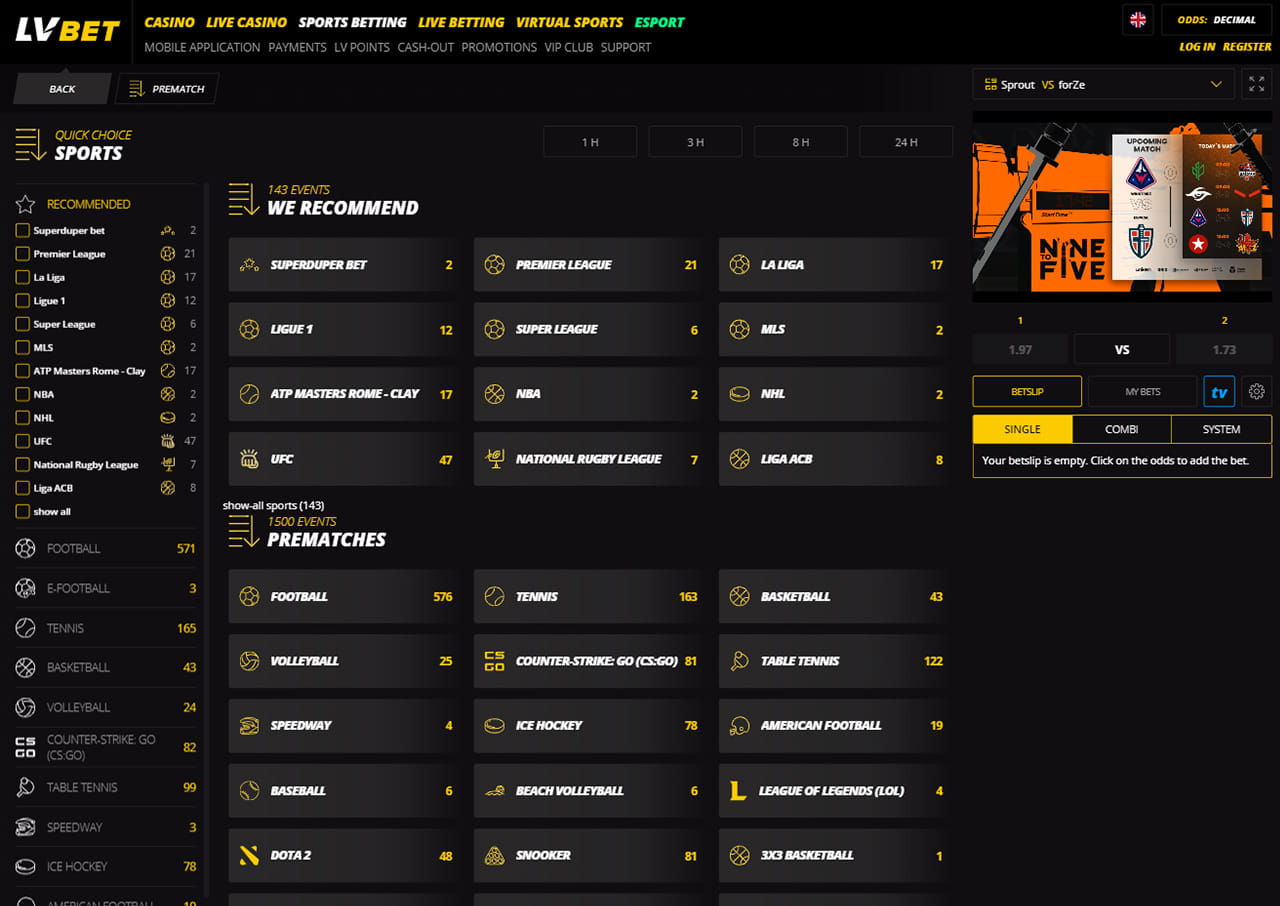
Task: Switch to the System betslip tab
Action: (1221, 429)
